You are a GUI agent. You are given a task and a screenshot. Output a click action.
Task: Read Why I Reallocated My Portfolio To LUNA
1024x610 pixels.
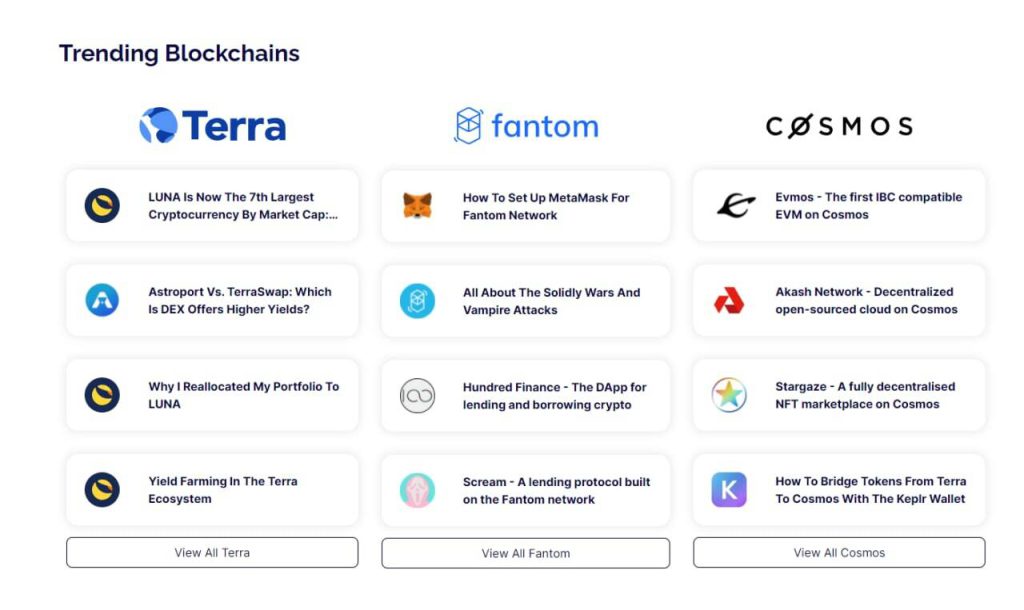[212, 395]
